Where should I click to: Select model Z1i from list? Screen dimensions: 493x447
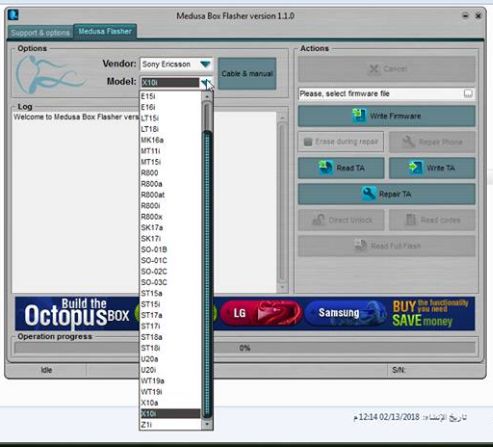click(170, 425)
